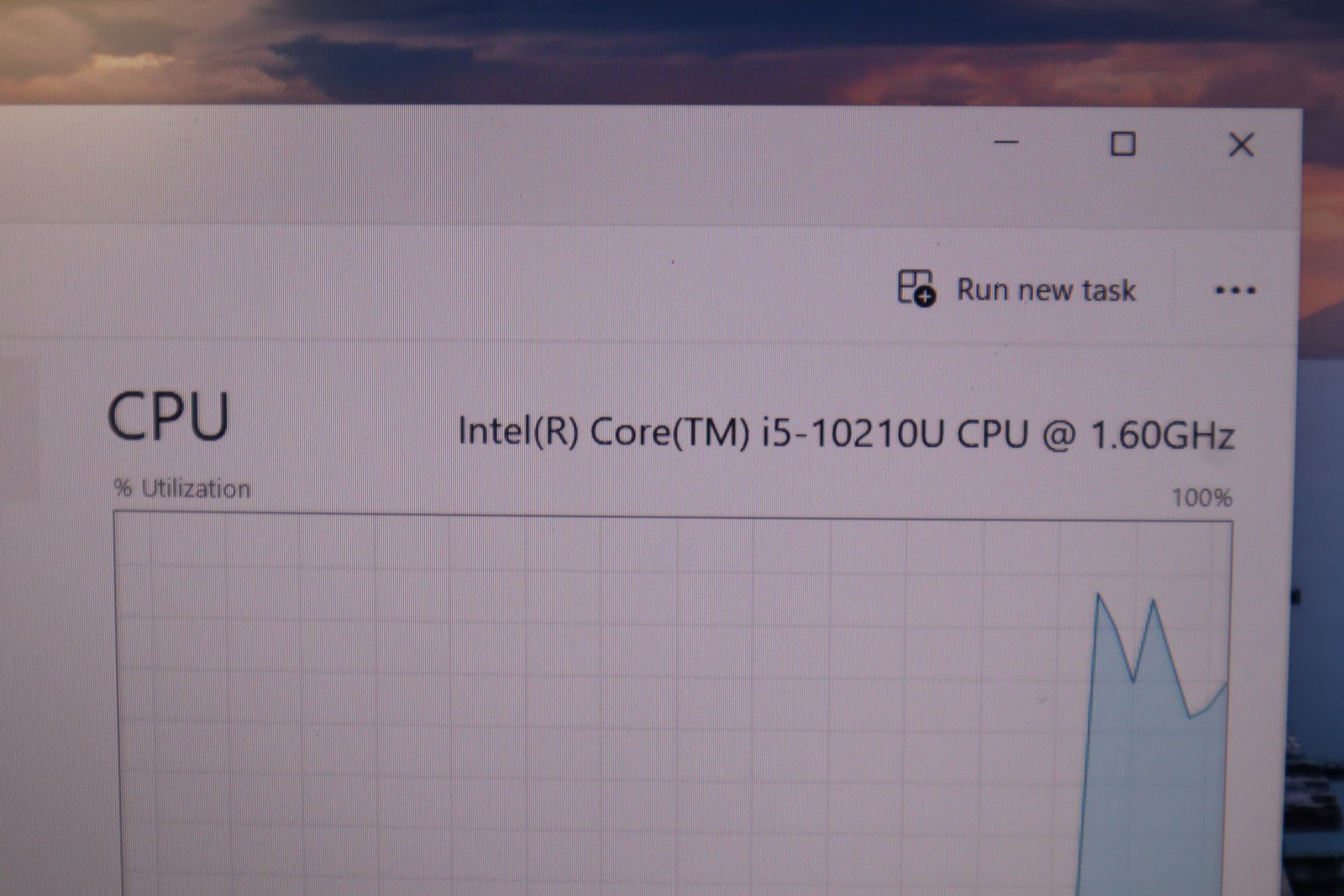Click the Run new task button

click(1016, 289)
